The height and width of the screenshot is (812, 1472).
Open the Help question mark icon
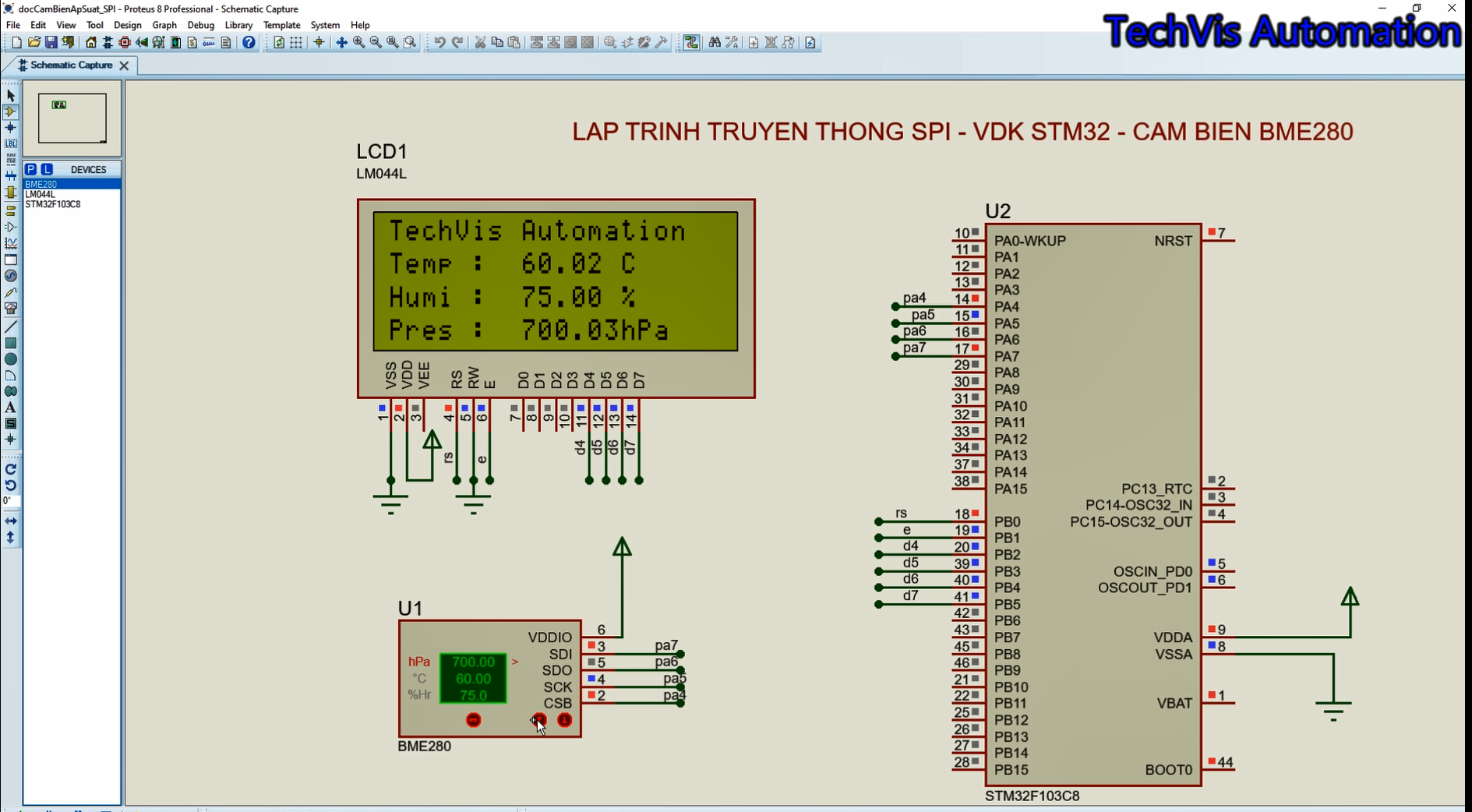249,43
